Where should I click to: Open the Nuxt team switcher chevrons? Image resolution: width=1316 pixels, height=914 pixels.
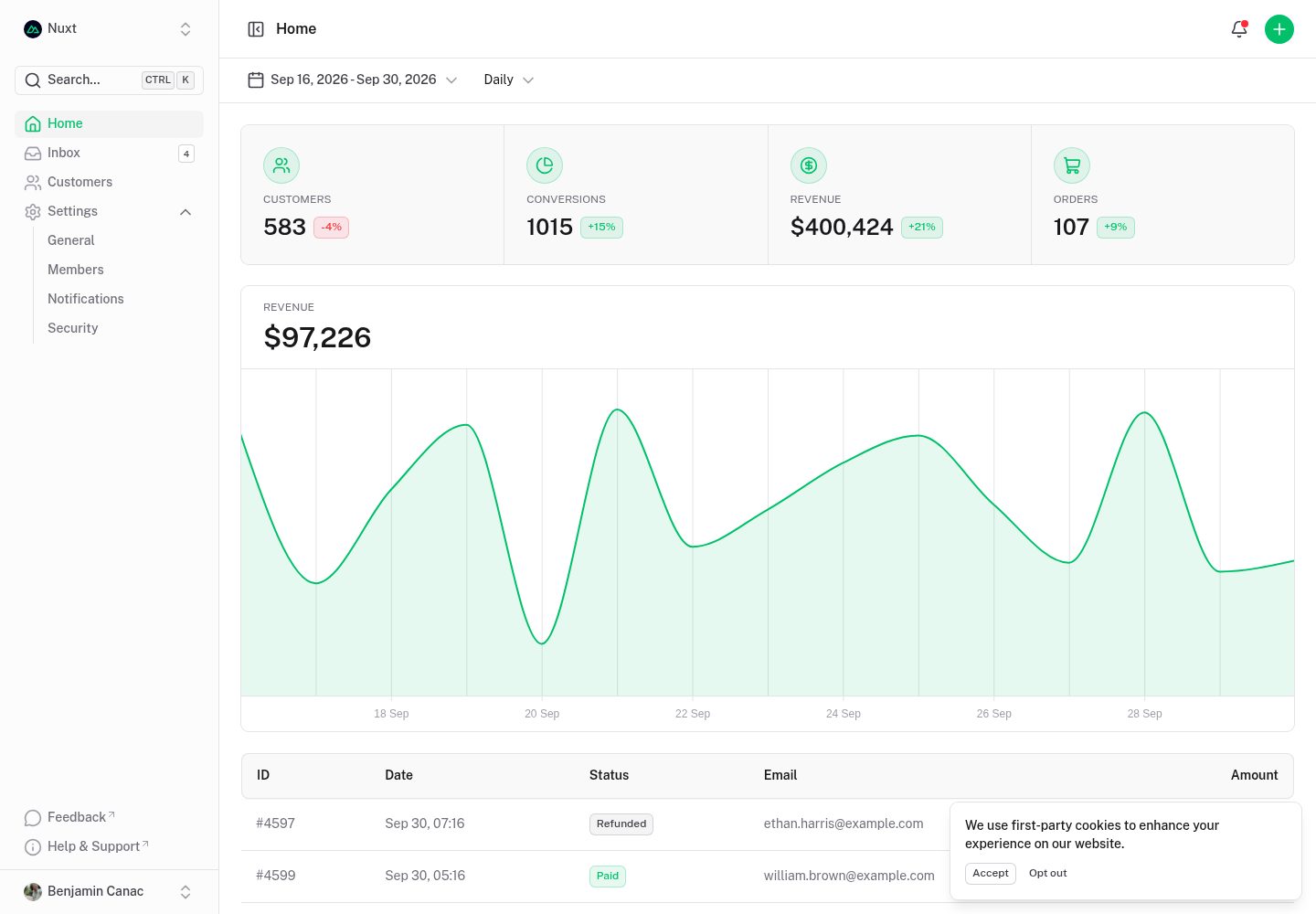tap(186, 29)
